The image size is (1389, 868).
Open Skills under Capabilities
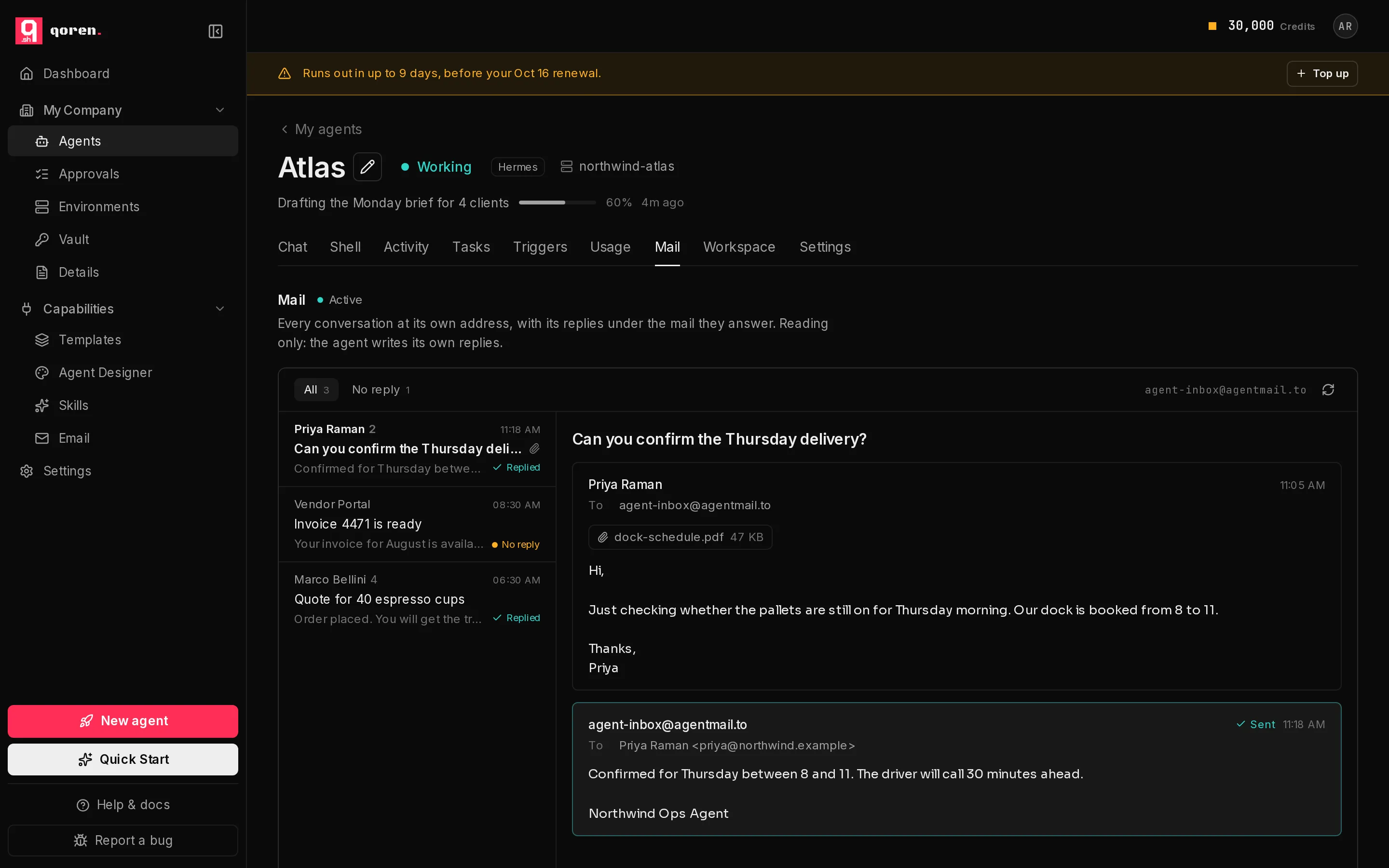pyautogui.click(x=123, y=405)
